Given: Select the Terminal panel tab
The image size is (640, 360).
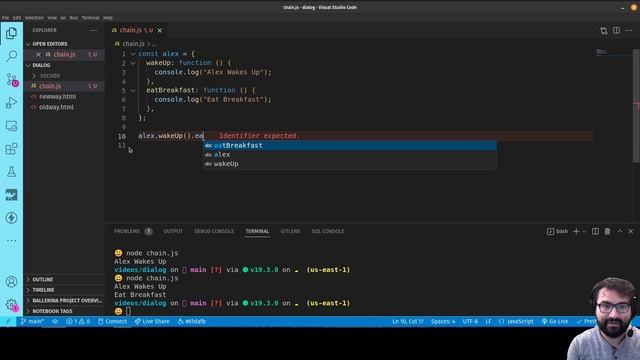Looking at the screenshot, I should pos(257,231).
